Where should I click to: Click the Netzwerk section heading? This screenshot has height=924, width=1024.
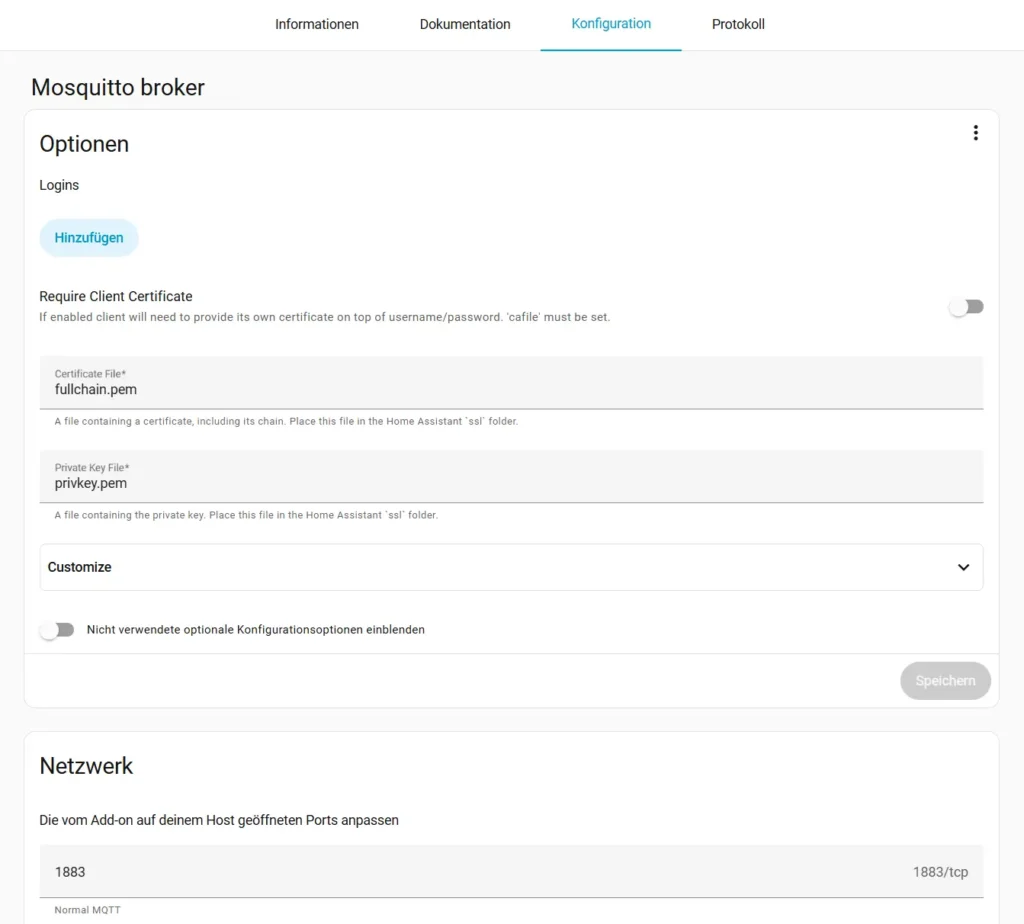(x=86, y=766)
